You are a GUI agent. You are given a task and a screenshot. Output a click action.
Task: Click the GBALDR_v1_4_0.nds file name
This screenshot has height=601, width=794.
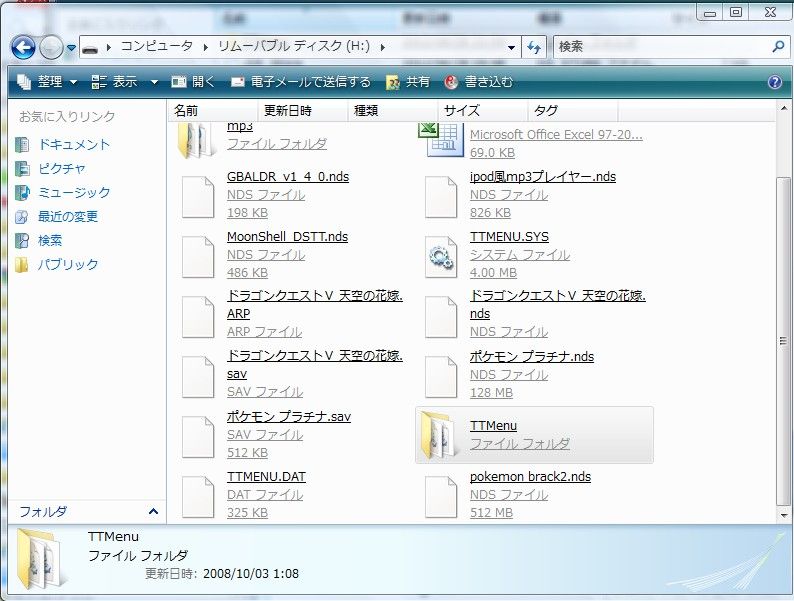[x=288, y=177]
